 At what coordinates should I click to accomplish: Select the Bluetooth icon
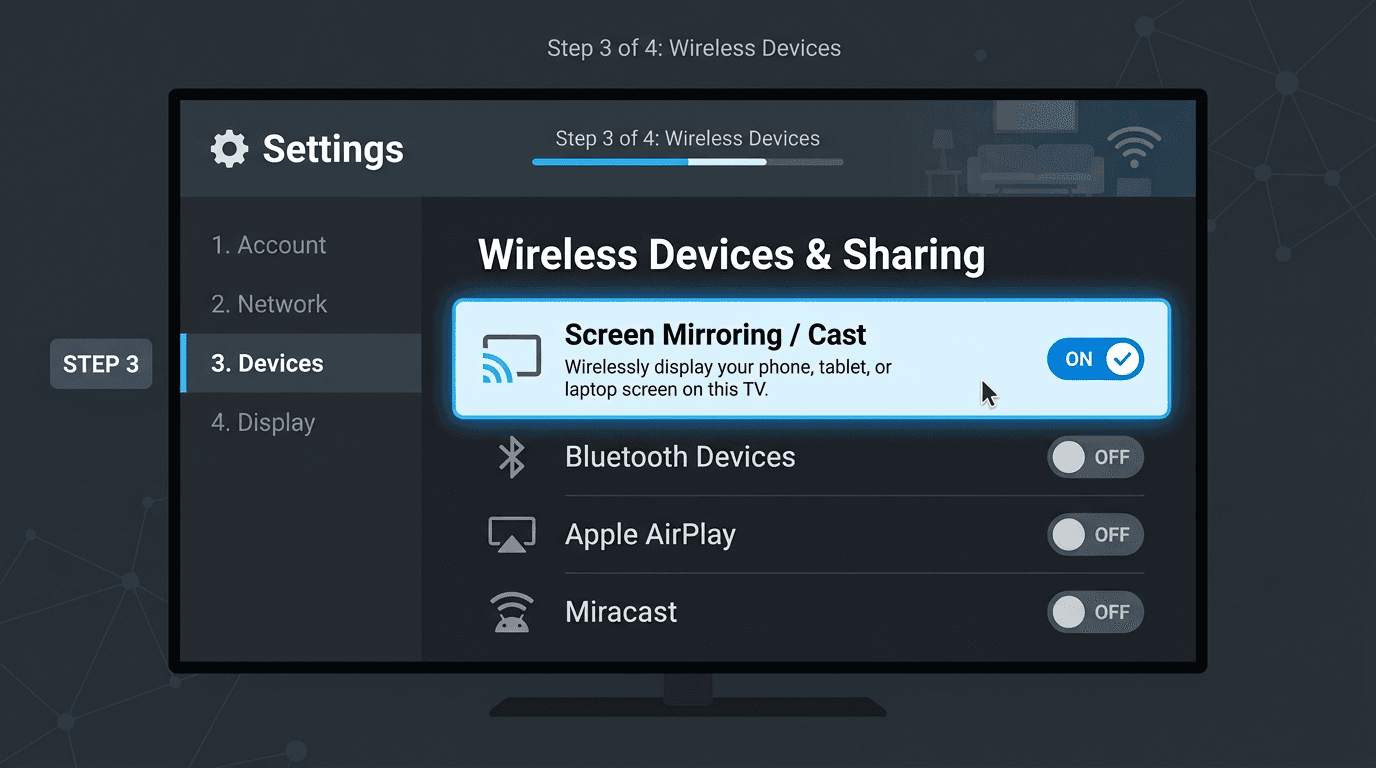click(512, 456)
